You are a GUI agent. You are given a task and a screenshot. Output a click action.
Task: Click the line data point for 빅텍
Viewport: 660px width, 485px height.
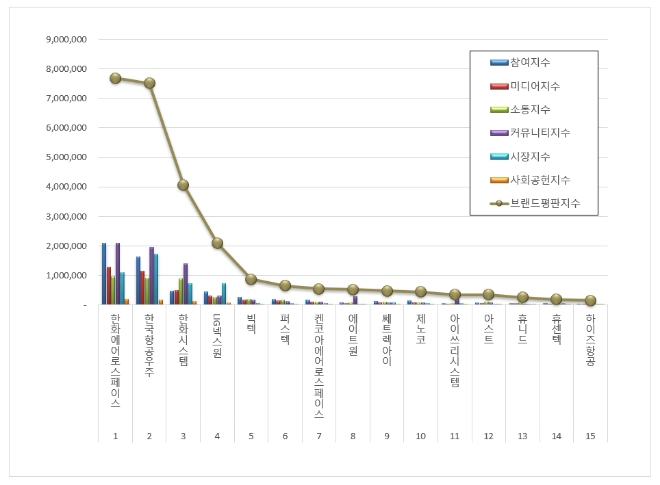(x=251, y=279)
